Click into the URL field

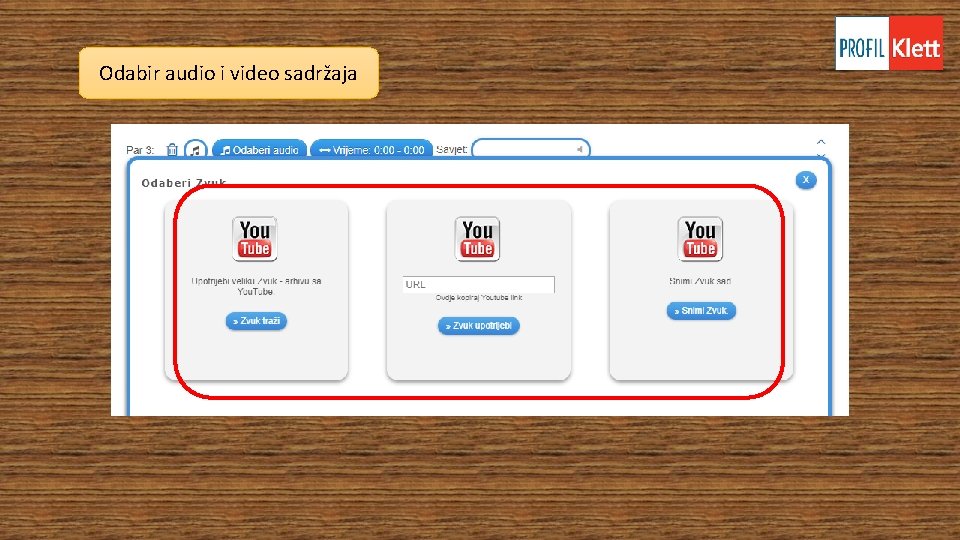point(478,284)
